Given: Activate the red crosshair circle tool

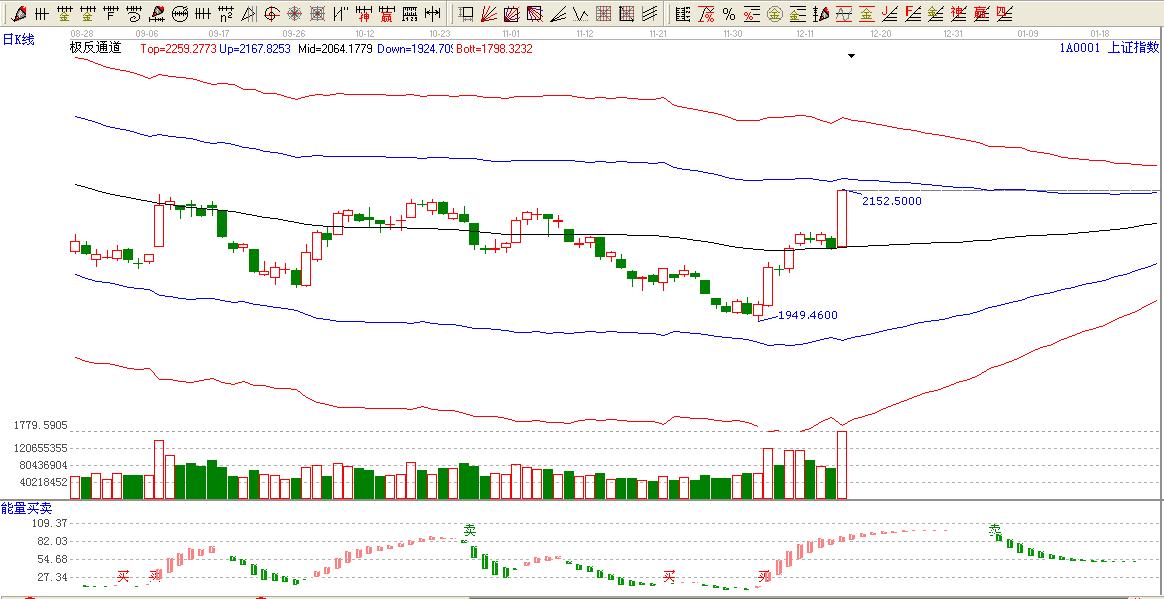Looking at the screenshot, I should pos(271,14).
